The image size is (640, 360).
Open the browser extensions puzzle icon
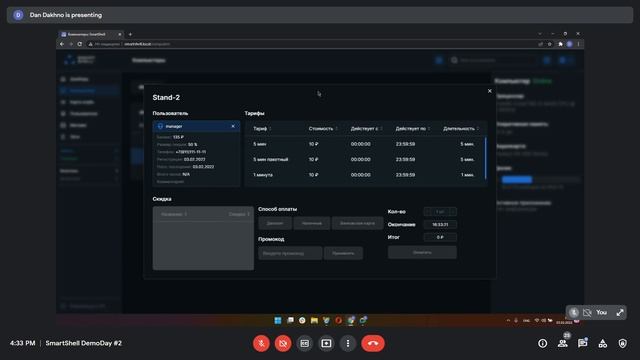click(560, 44)
